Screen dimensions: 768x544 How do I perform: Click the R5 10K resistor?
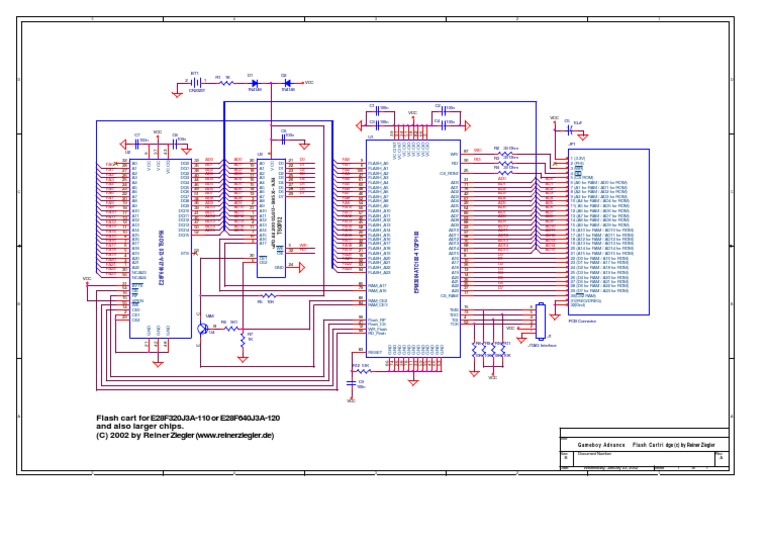pos(268,296)
